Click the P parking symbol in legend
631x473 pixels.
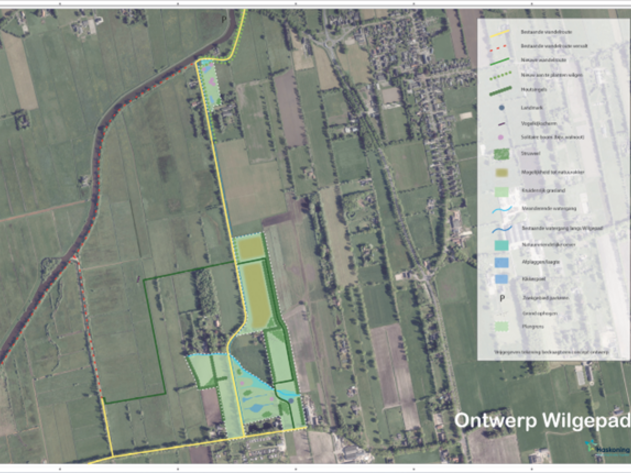click(x=502, y=299)
